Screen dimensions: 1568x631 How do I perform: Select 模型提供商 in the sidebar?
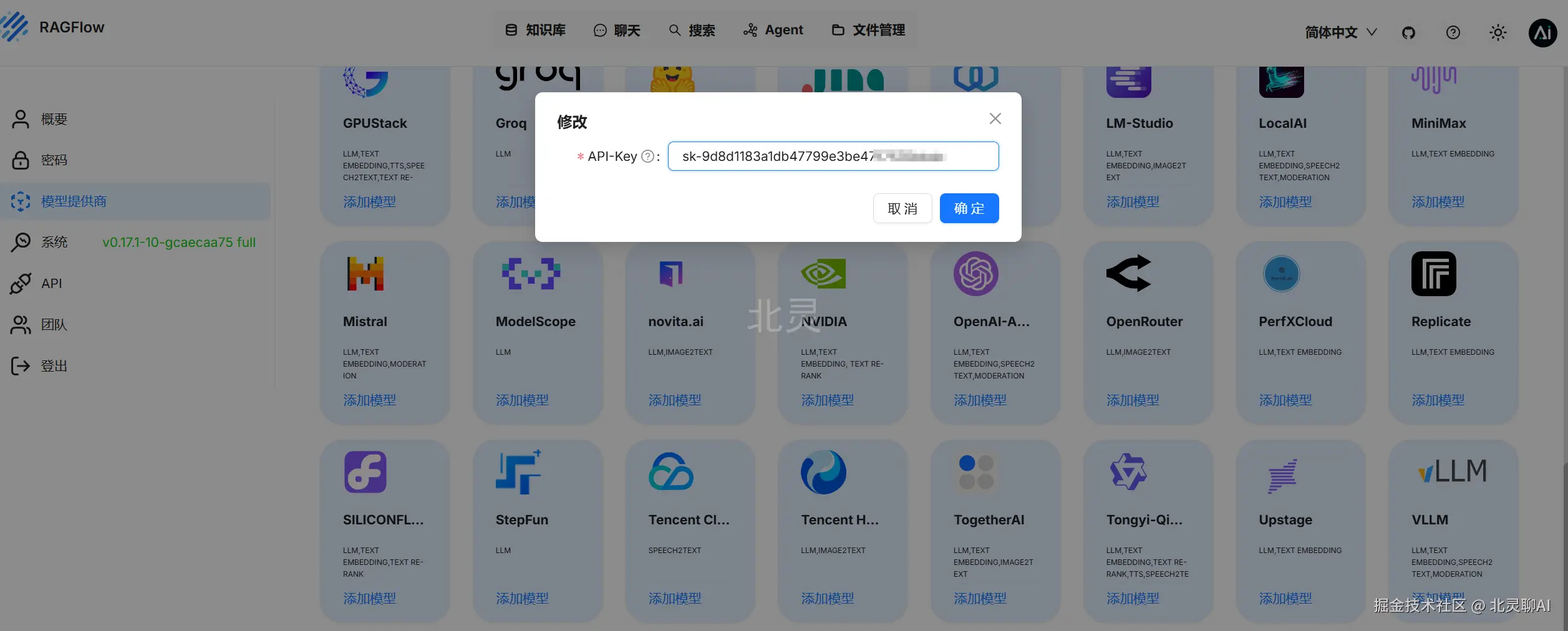pyautogui.click(x=136, y=201)
